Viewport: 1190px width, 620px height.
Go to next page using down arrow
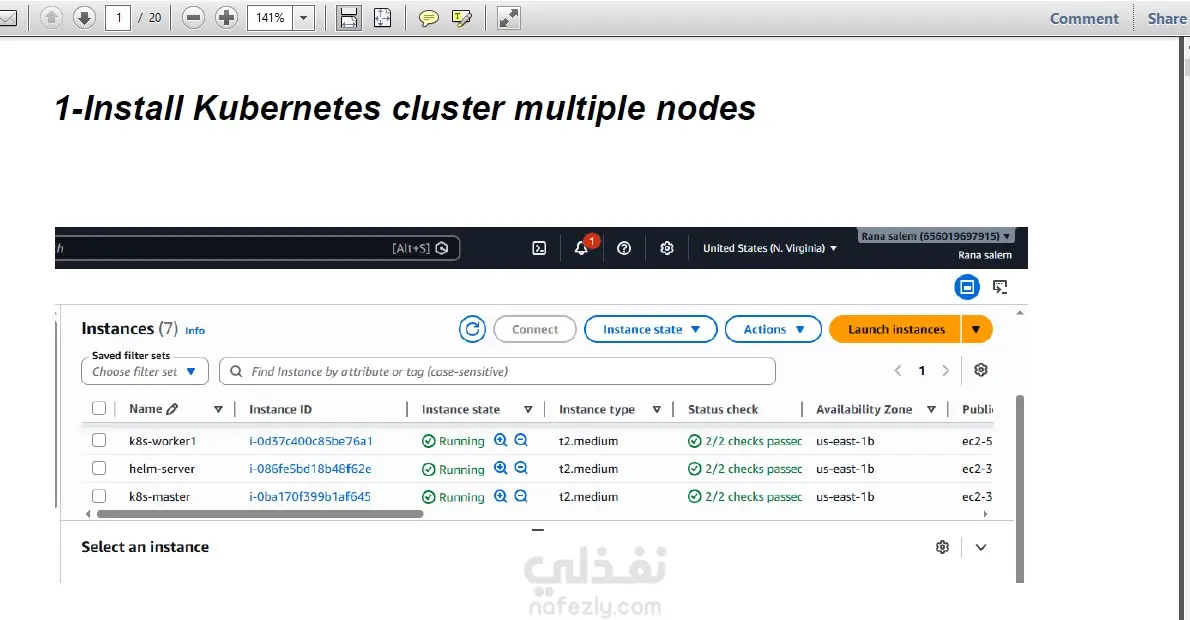point(84,17)
